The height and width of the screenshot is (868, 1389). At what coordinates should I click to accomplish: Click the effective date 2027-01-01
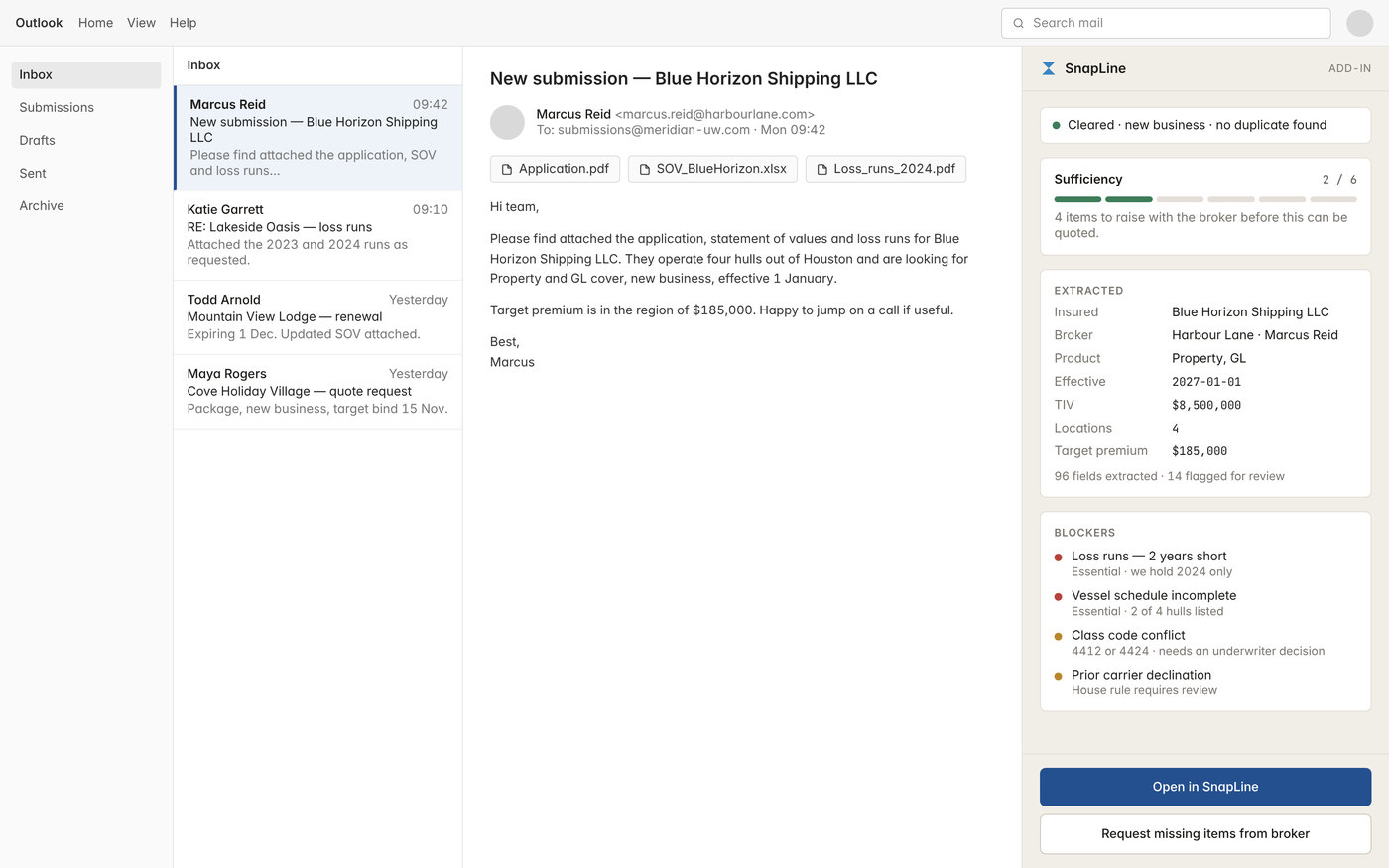[1206, 382]
